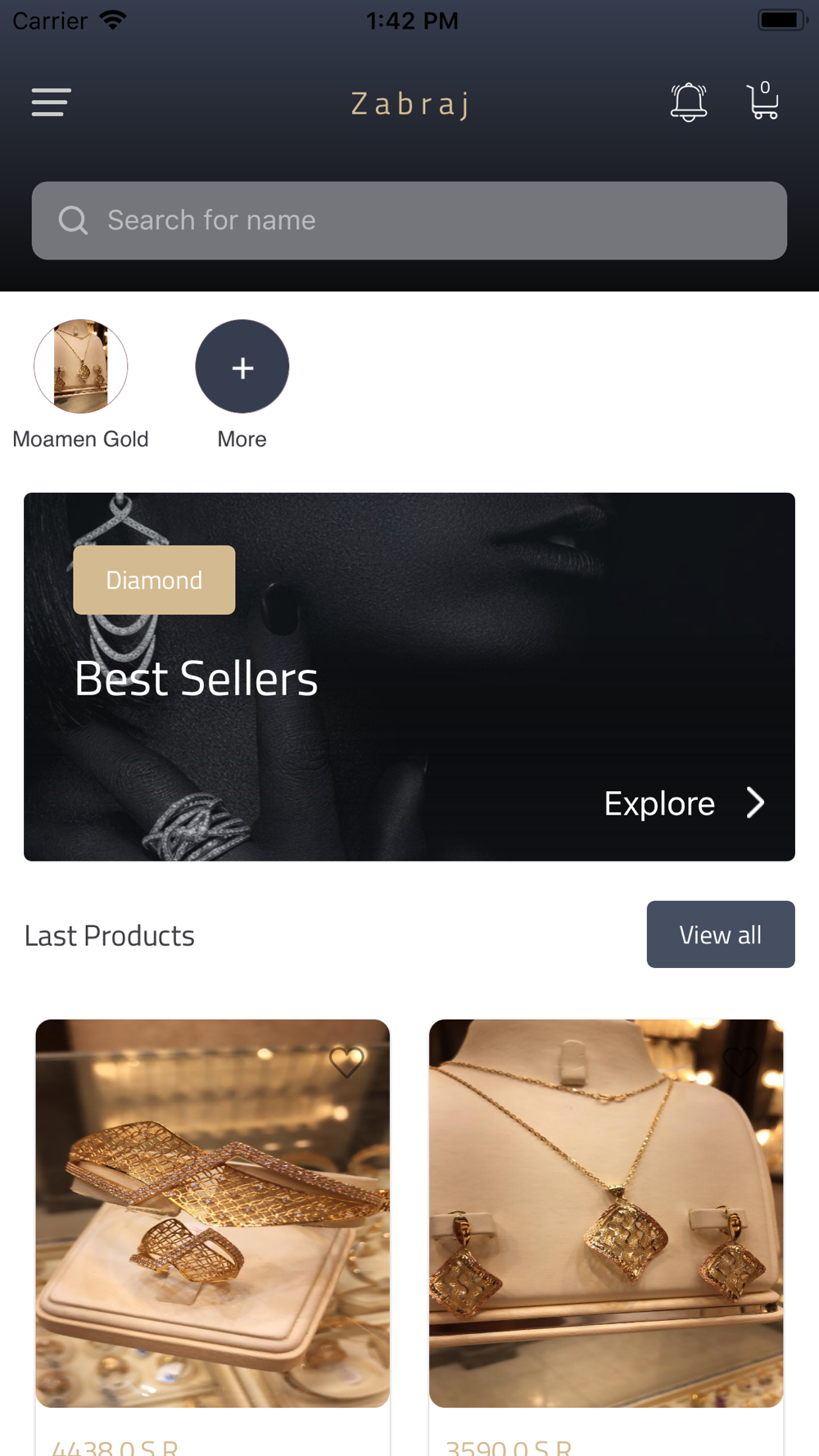Focus the Search for name field

click(409, 220)
